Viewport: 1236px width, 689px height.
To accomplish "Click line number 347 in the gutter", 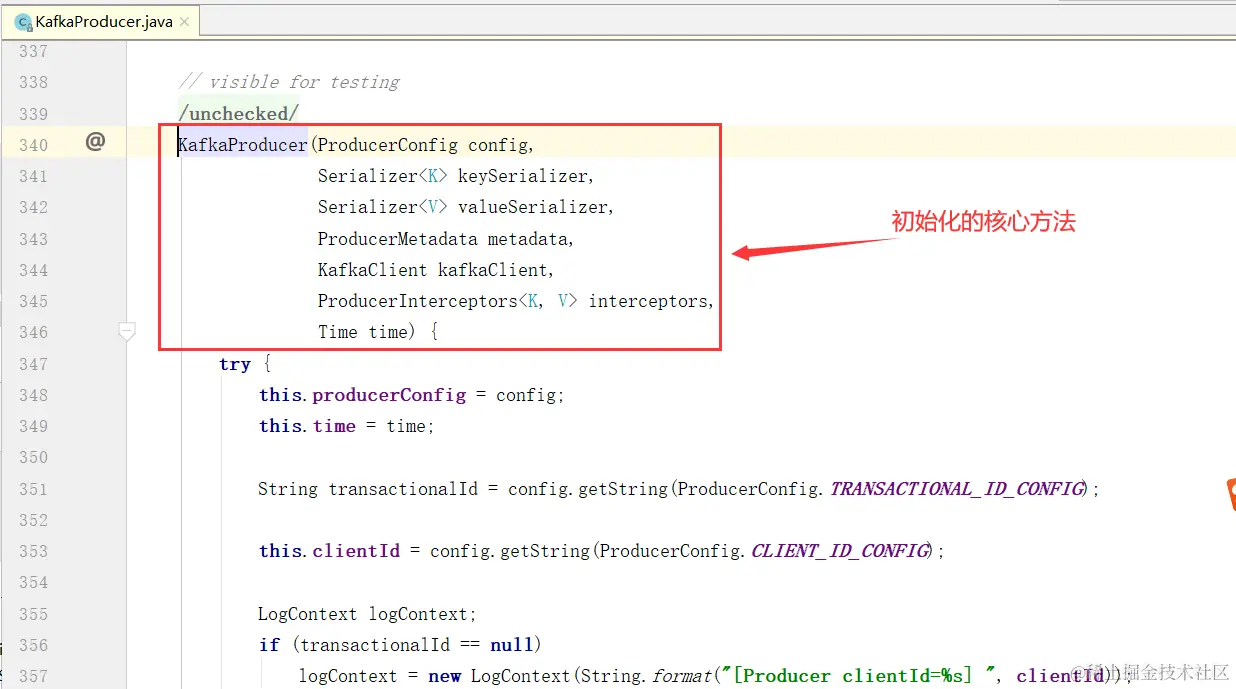I will coord(33,364).
